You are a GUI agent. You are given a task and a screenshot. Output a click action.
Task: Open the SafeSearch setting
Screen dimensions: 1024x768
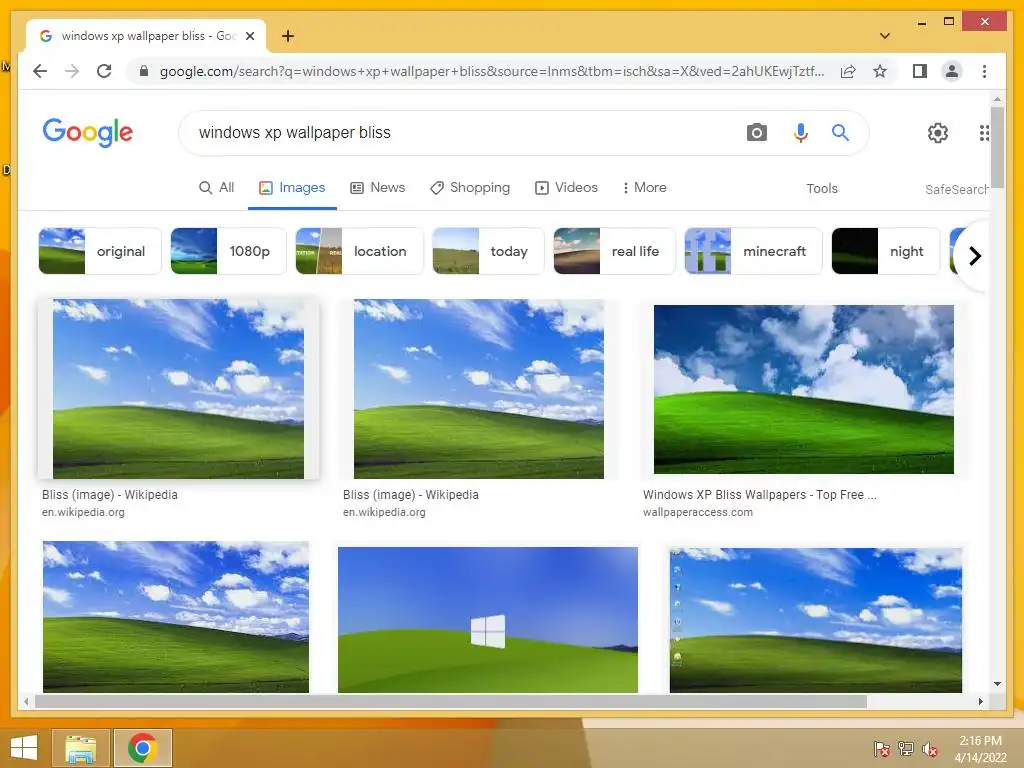point(957,189)
